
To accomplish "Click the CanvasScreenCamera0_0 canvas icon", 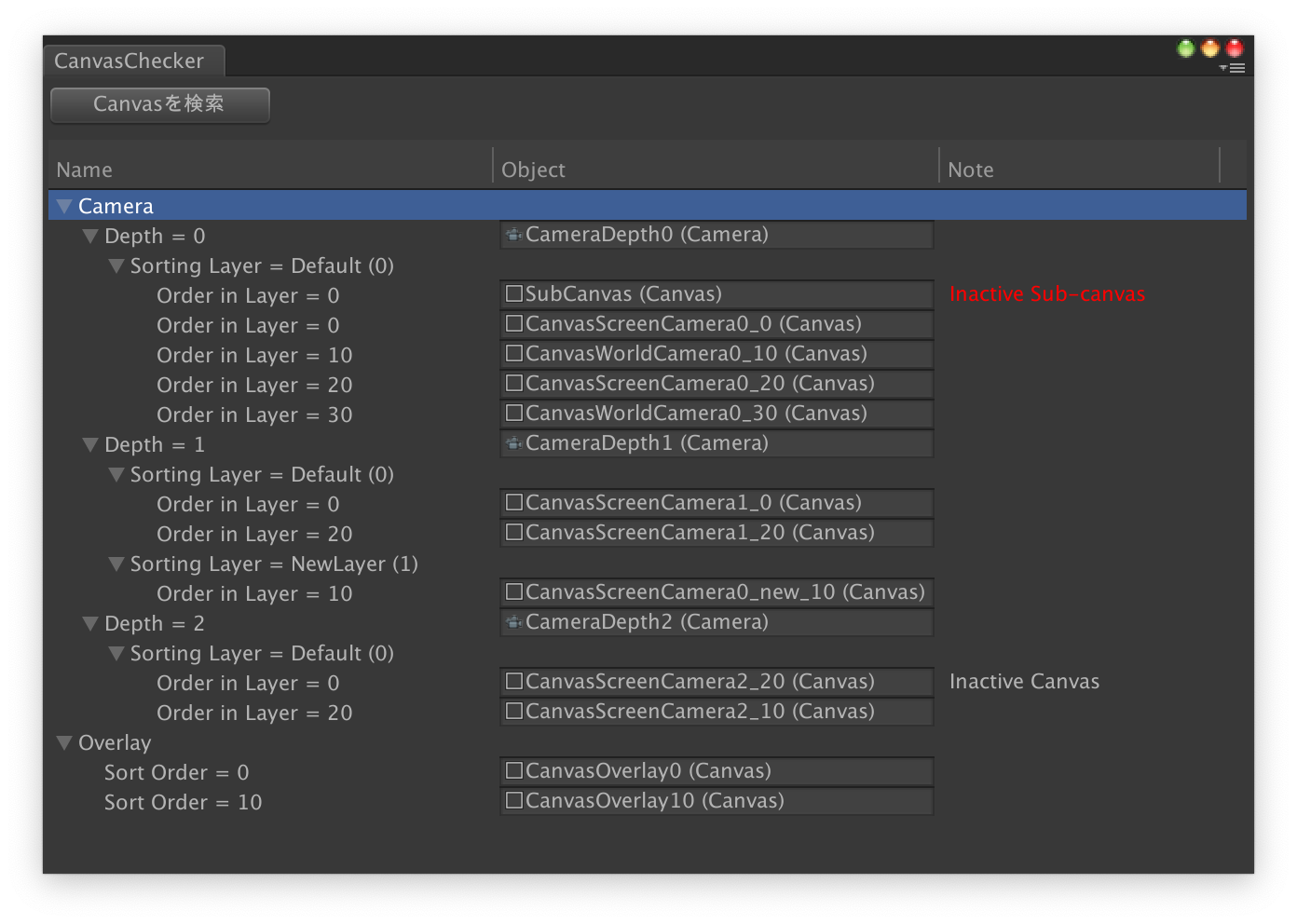I will tap(513, 324).
